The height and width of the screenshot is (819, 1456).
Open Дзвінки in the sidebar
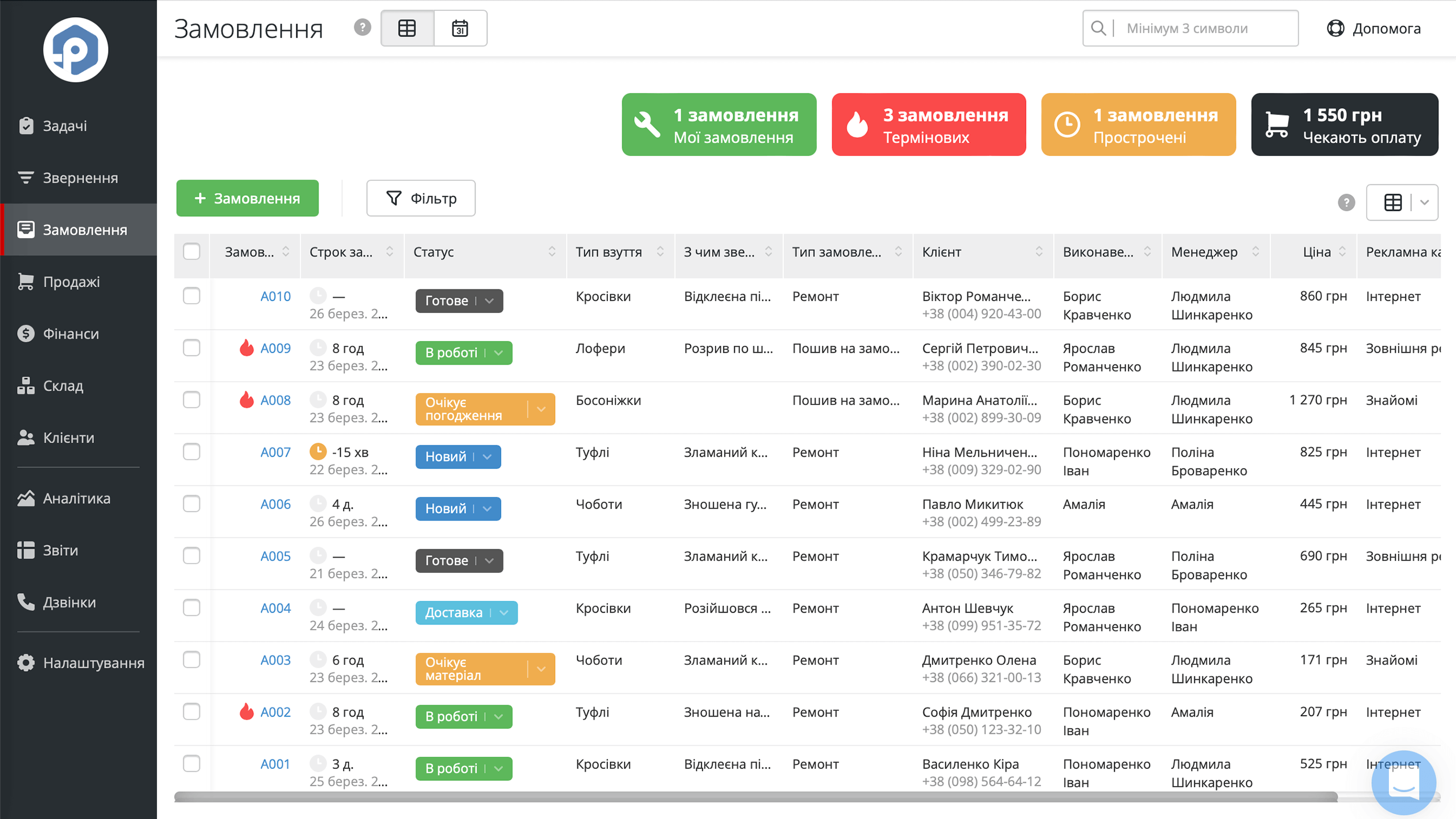coord(78,602)
